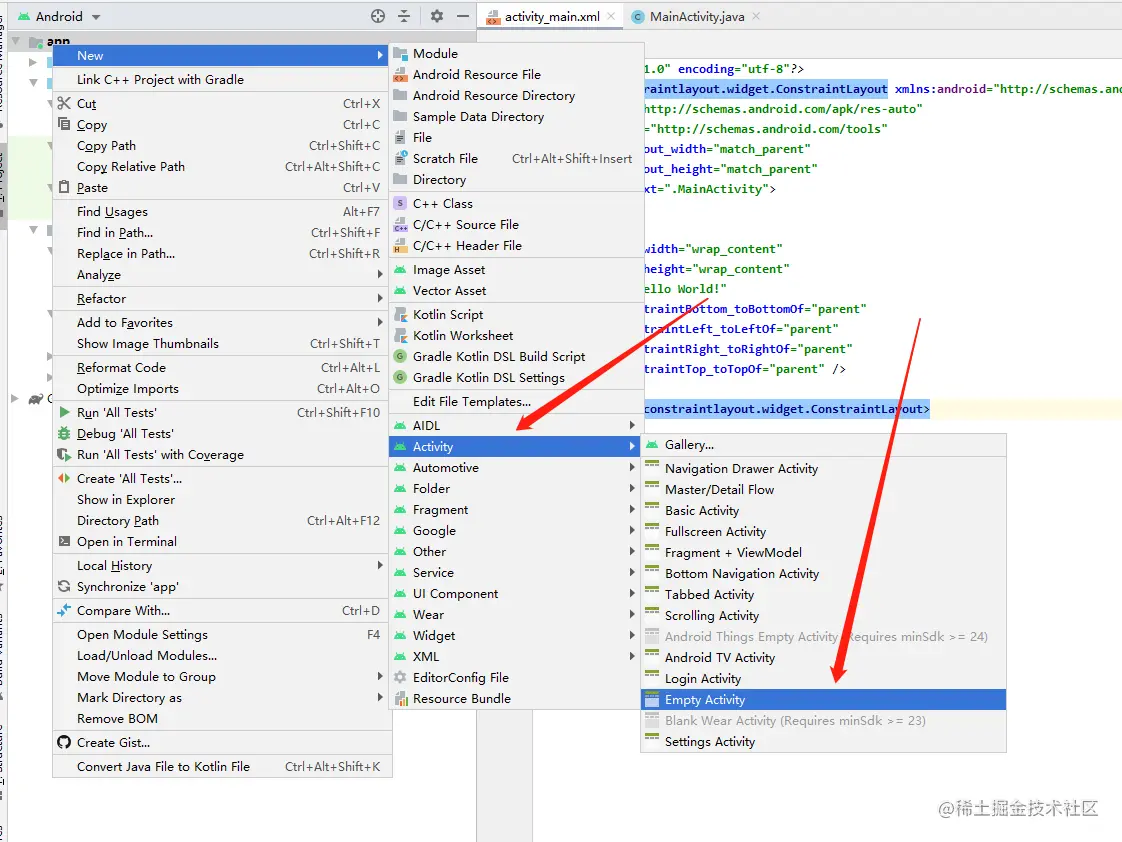Expand Local History submenu

point(222,565)
